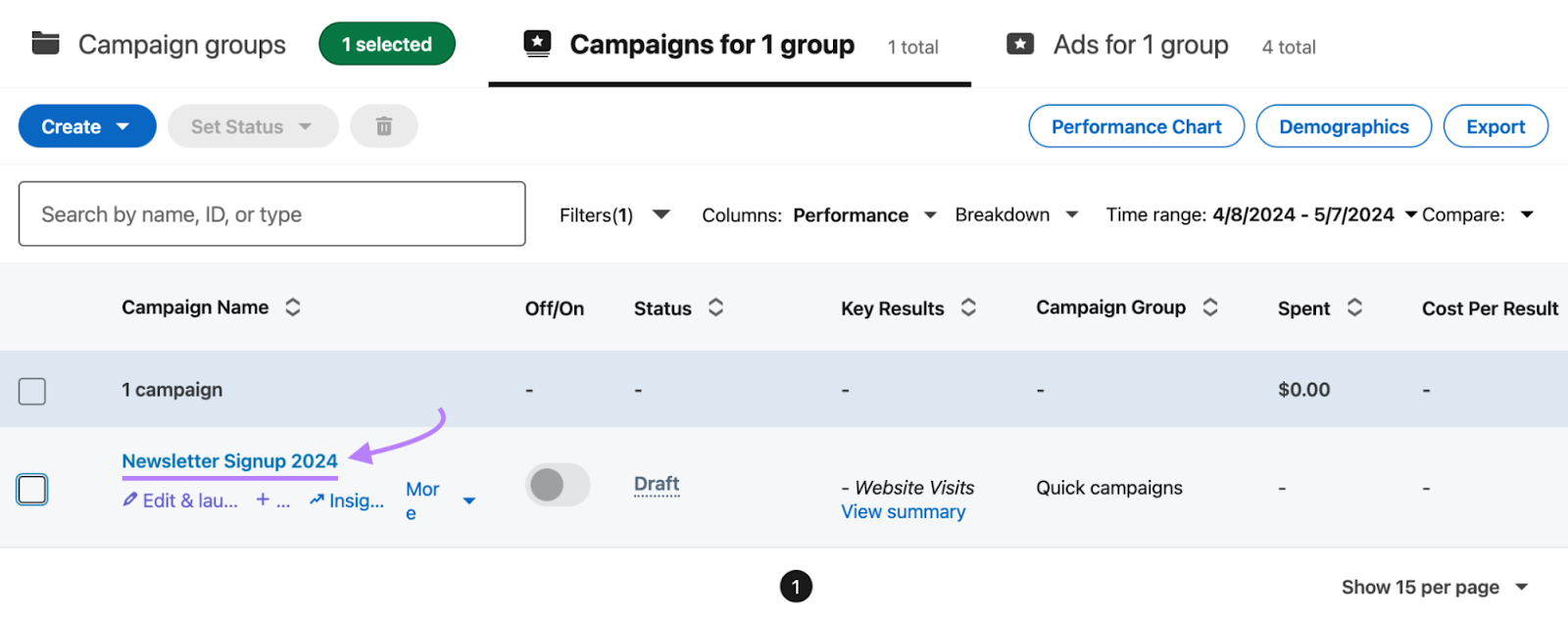
Task: Select the Campaign groups tab
Action: (x=181, y=43)
